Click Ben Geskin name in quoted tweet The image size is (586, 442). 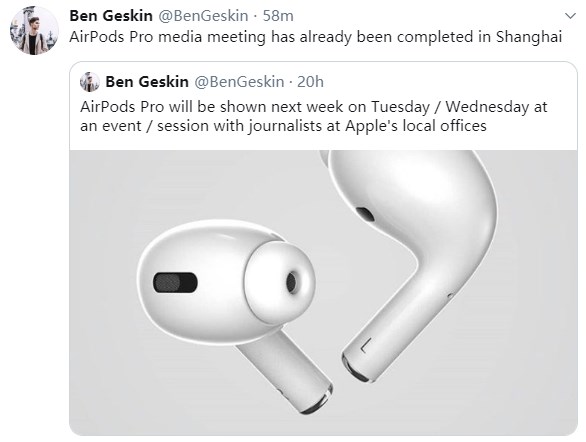pyautogui.click(x=147, y=82)
